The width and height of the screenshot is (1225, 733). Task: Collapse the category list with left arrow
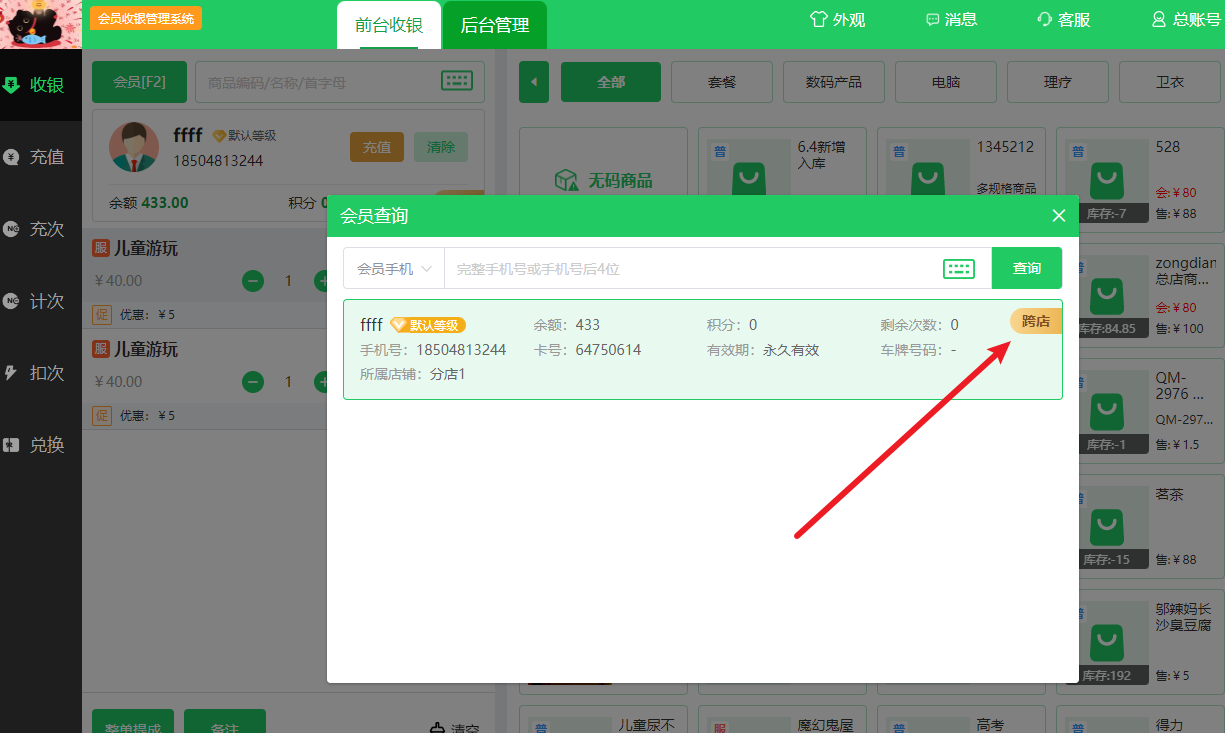coord(534,82)
